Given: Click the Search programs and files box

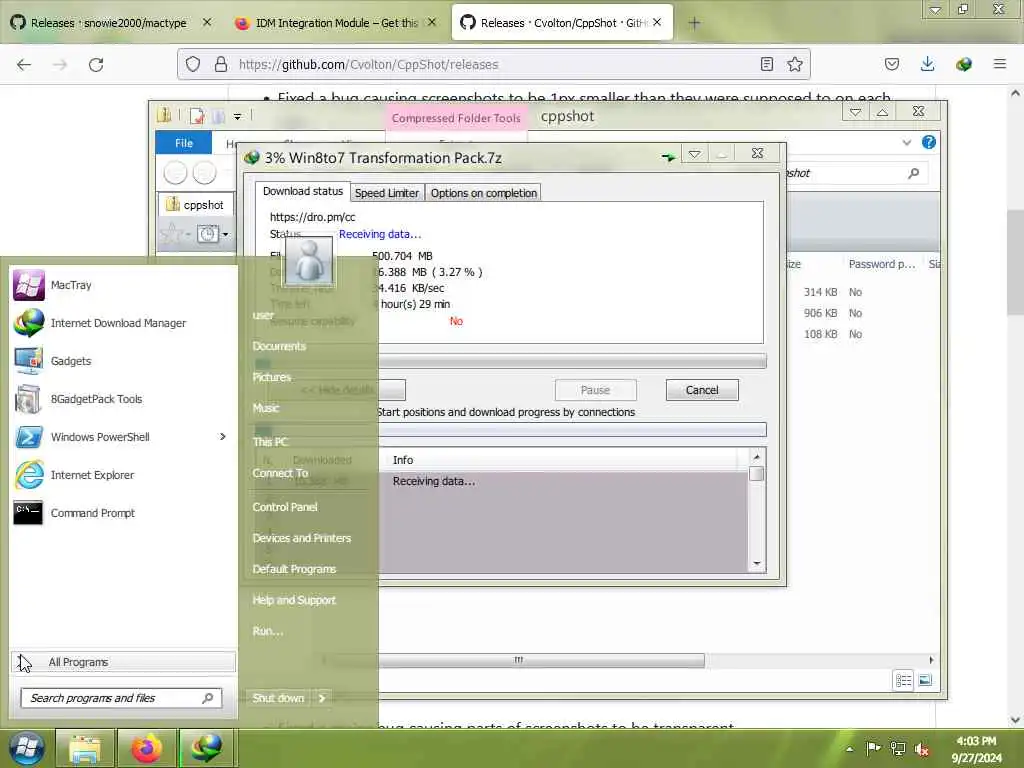Looking at the screenshot, I should 121,698.
